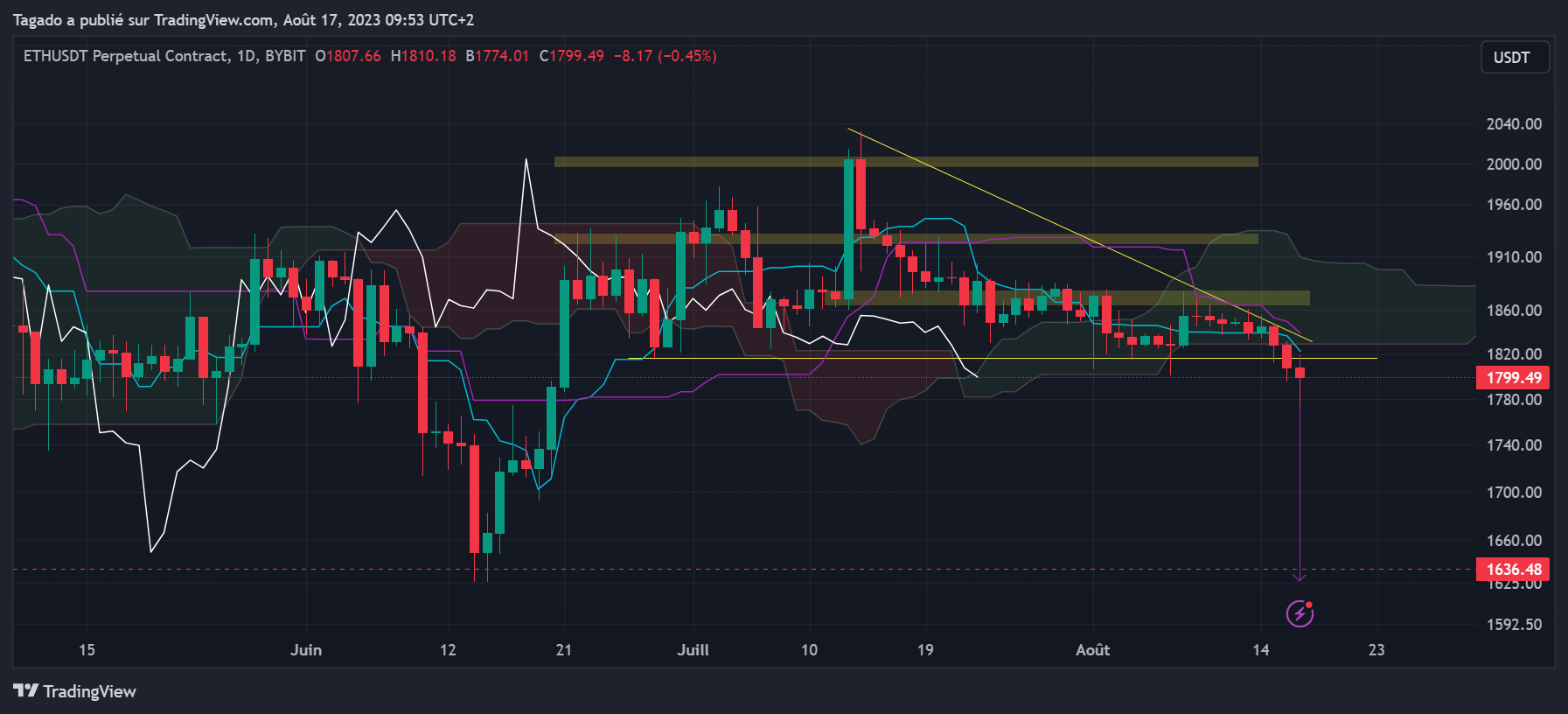Click the 12 date label on time axis

448,650
